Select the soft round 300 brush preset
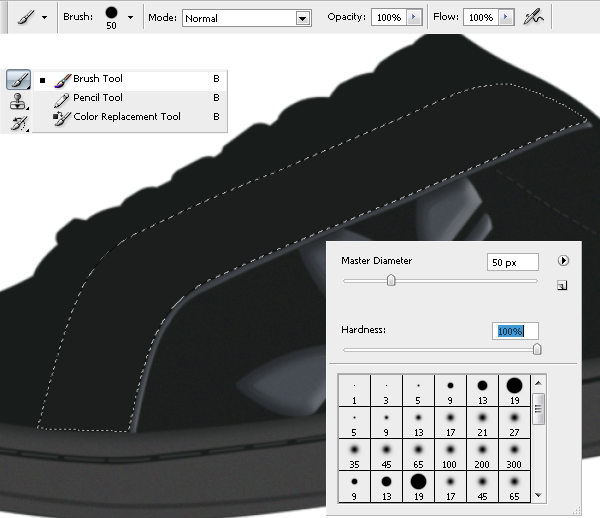The width and height of the screenshot is (600, 518). [x=514, y=455]
